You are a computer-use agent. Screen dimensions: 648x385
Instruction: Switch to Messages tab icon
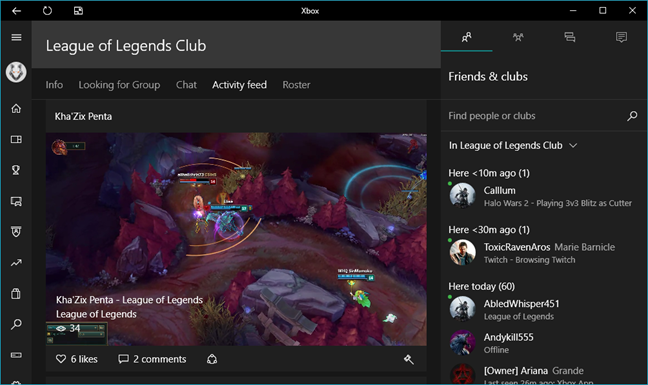pos(570,38)
